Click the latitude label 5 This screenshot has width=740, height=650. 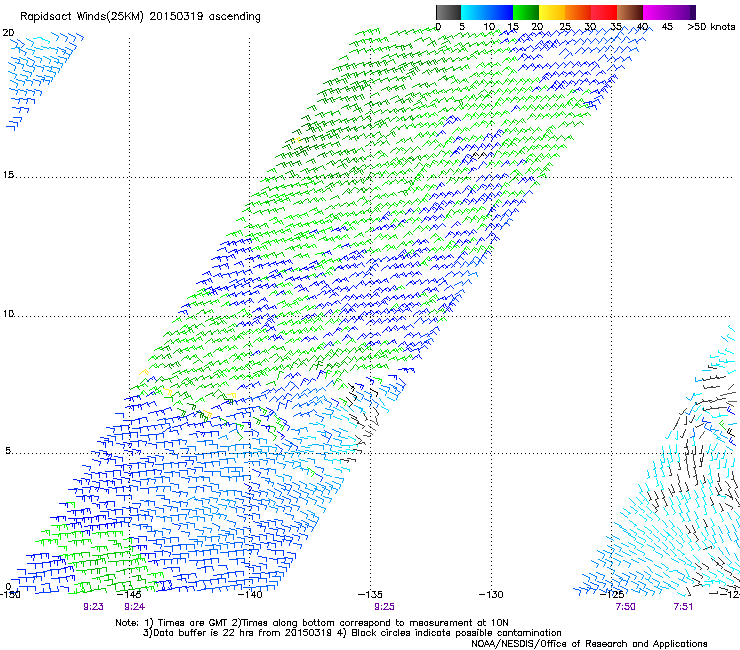click(x=8, y=451)
